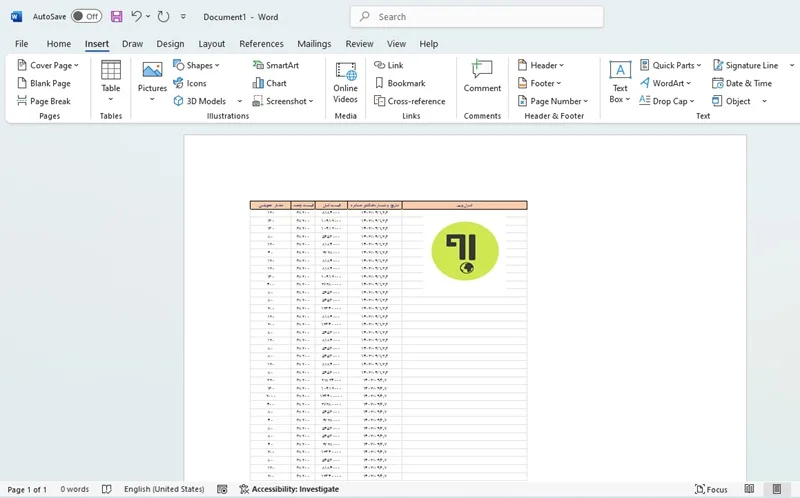
Task: Insert a new Comment
Action: [482, 77]
